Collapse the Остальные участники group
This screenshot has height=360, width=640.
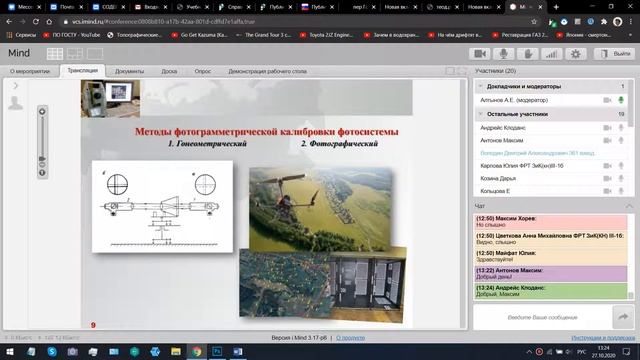480,114
